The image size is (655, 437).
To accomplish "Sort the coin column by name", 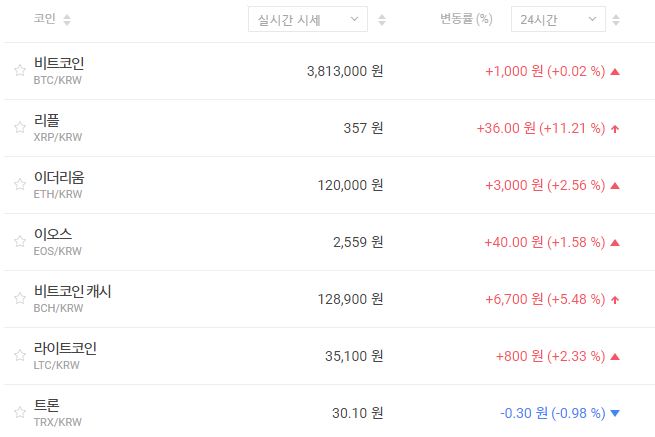I will point(67,20).
